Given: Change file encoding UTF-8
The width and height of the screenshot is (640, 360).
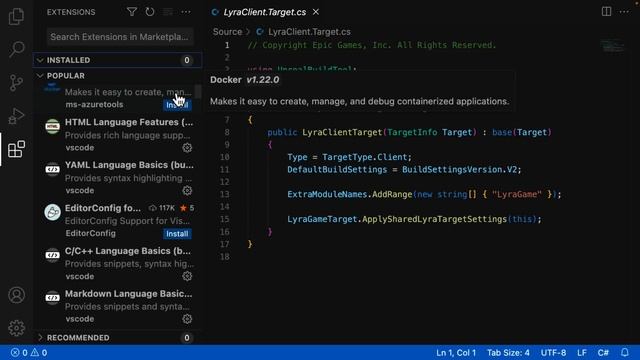Looking at the screenshot, I should 553,352.
